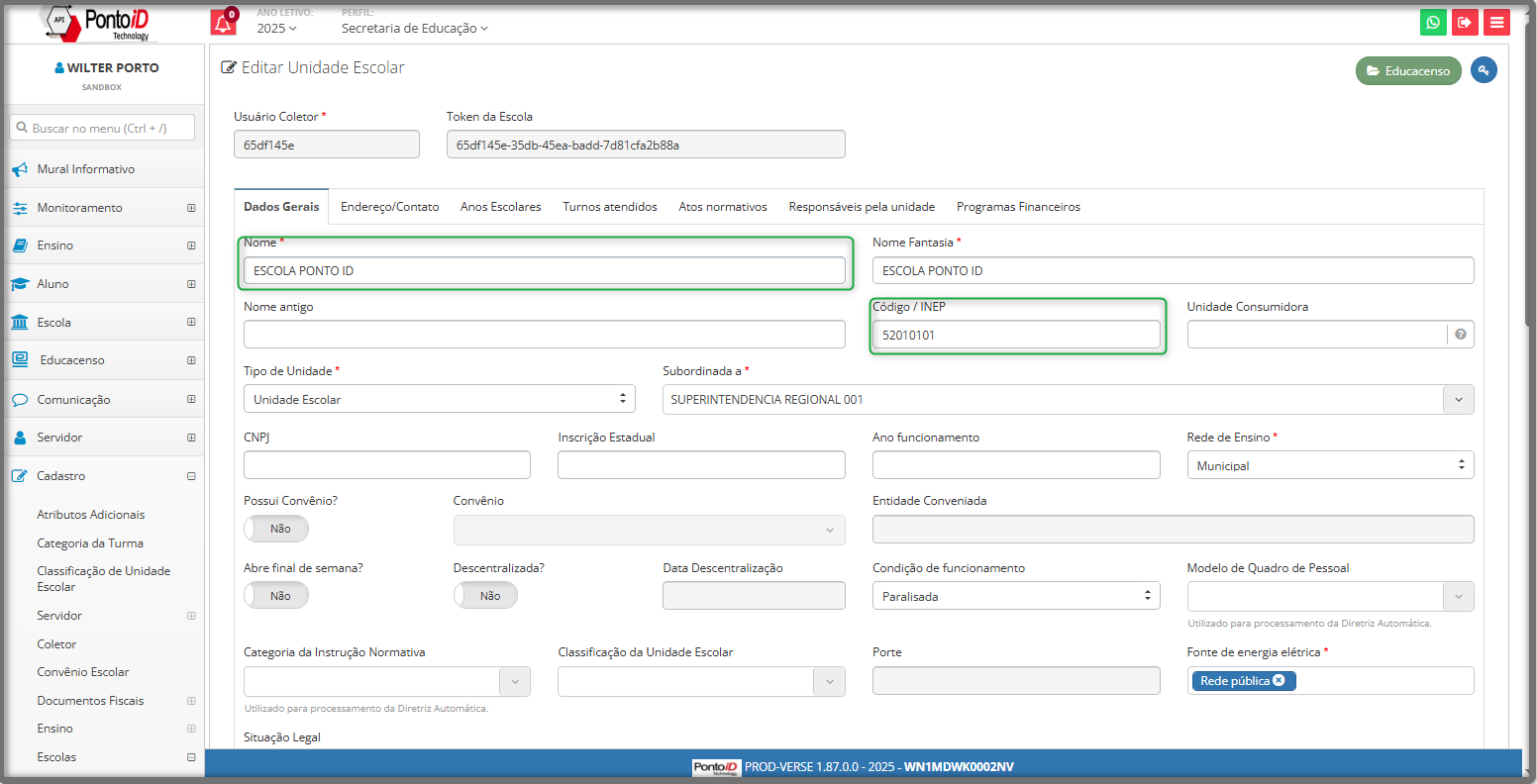Open Convênio Escolar in the sidebar
This screenshot has width=1537, height=784.
83,672
